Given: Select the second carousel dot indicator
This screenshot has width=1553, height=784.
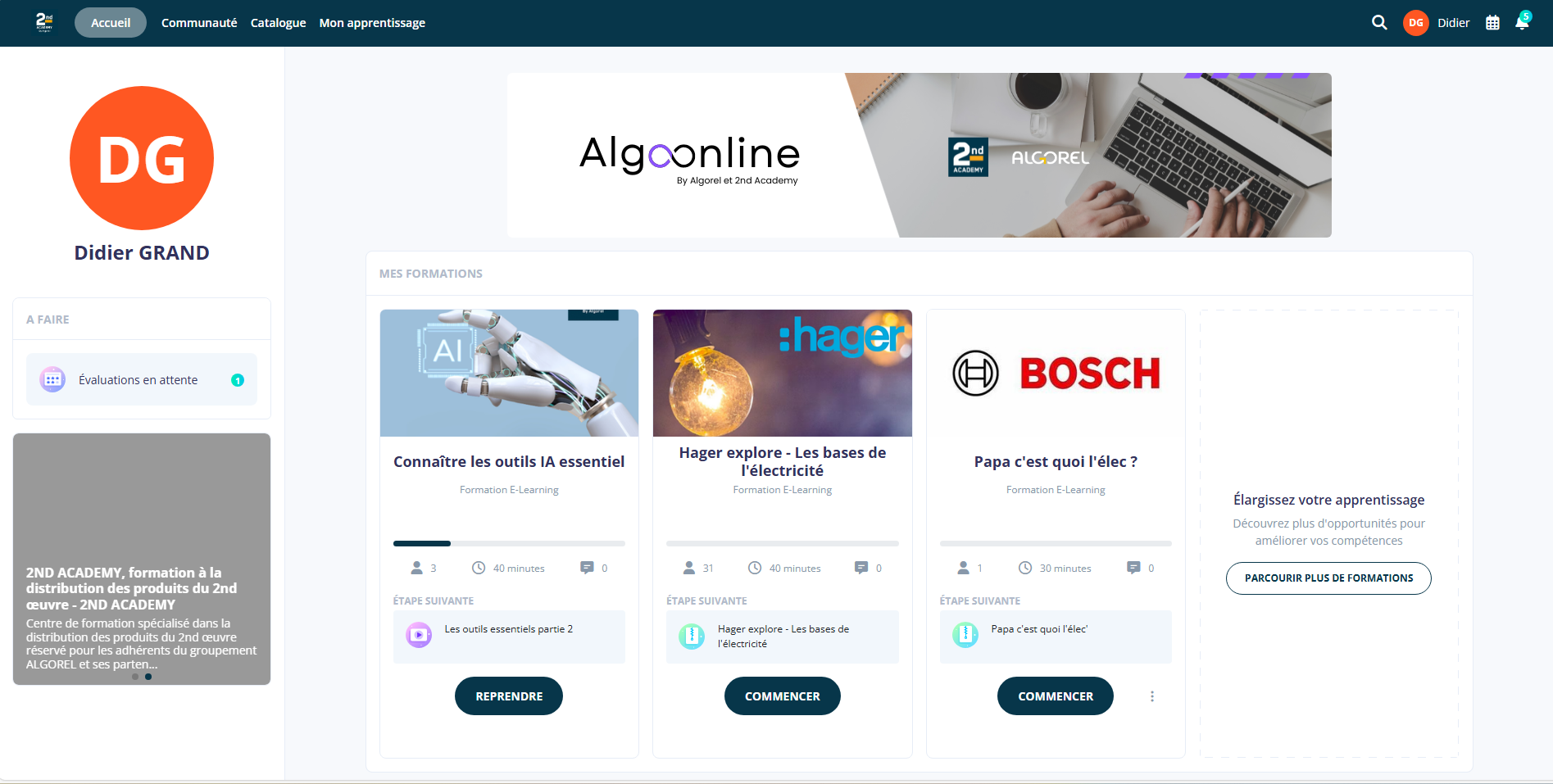Looking at the screenshot, I should pyautogui.click(x=148, y=677).
